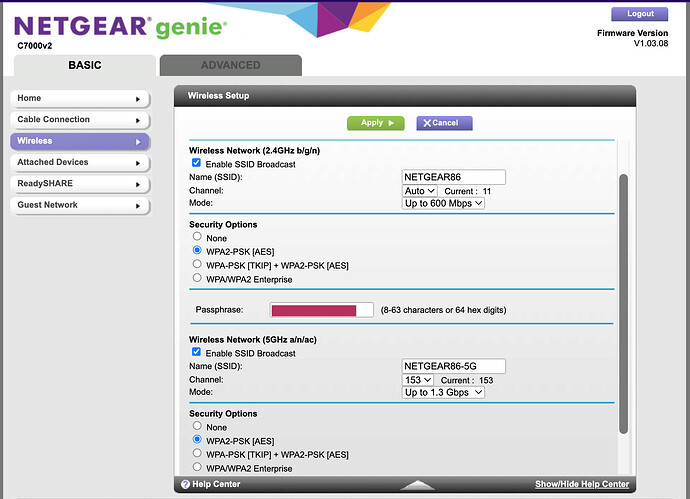Click the Help Center label
Screen dimensions: 690x499
(216, 484)
